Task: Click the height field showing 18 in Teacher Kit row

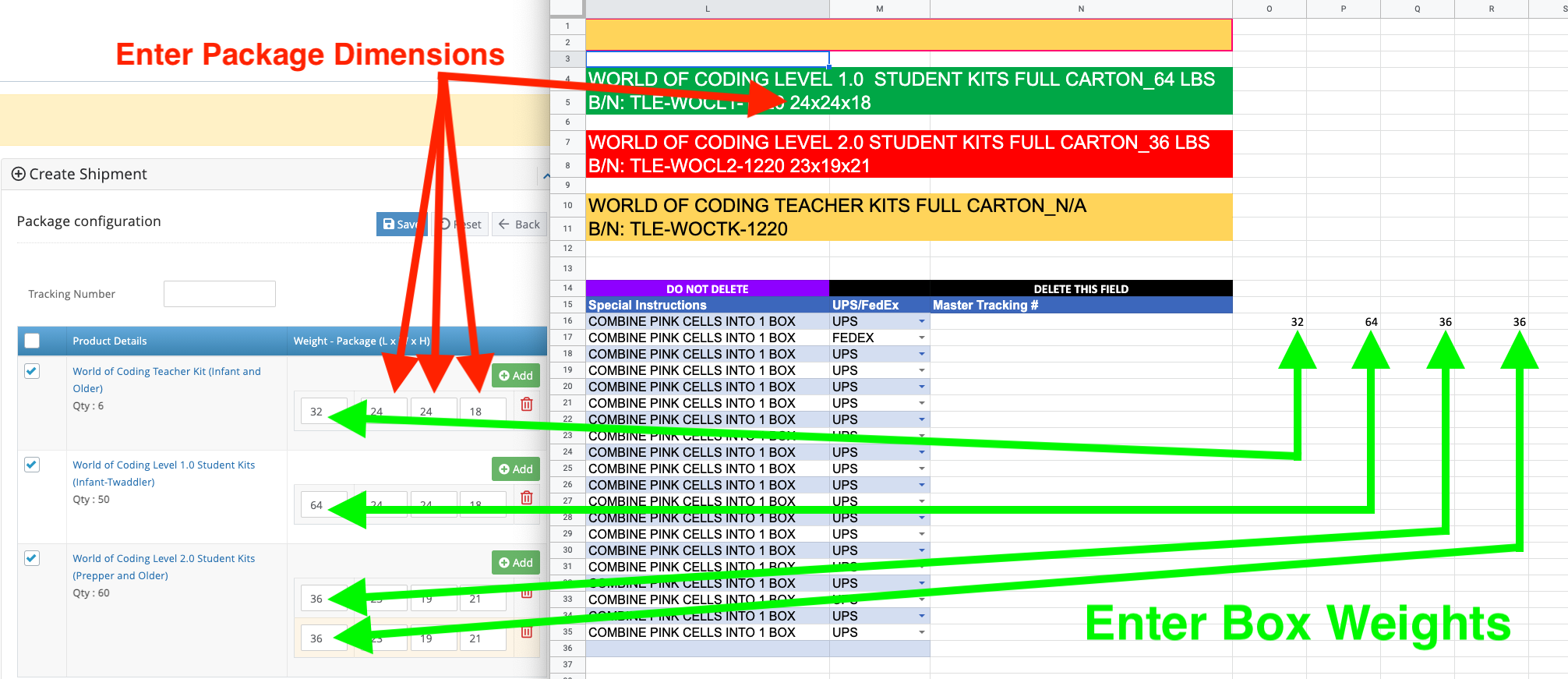Action: coord(483,412)
